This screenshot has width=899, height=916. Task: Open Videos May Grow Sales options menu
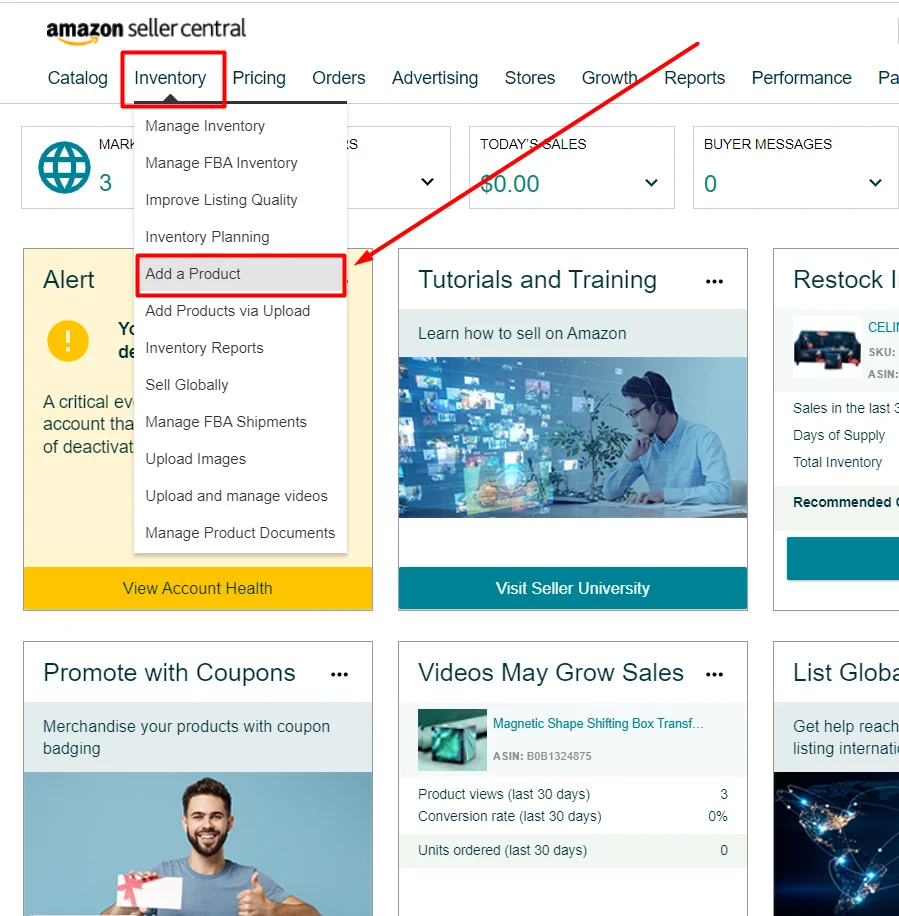[x=714, y=675]
